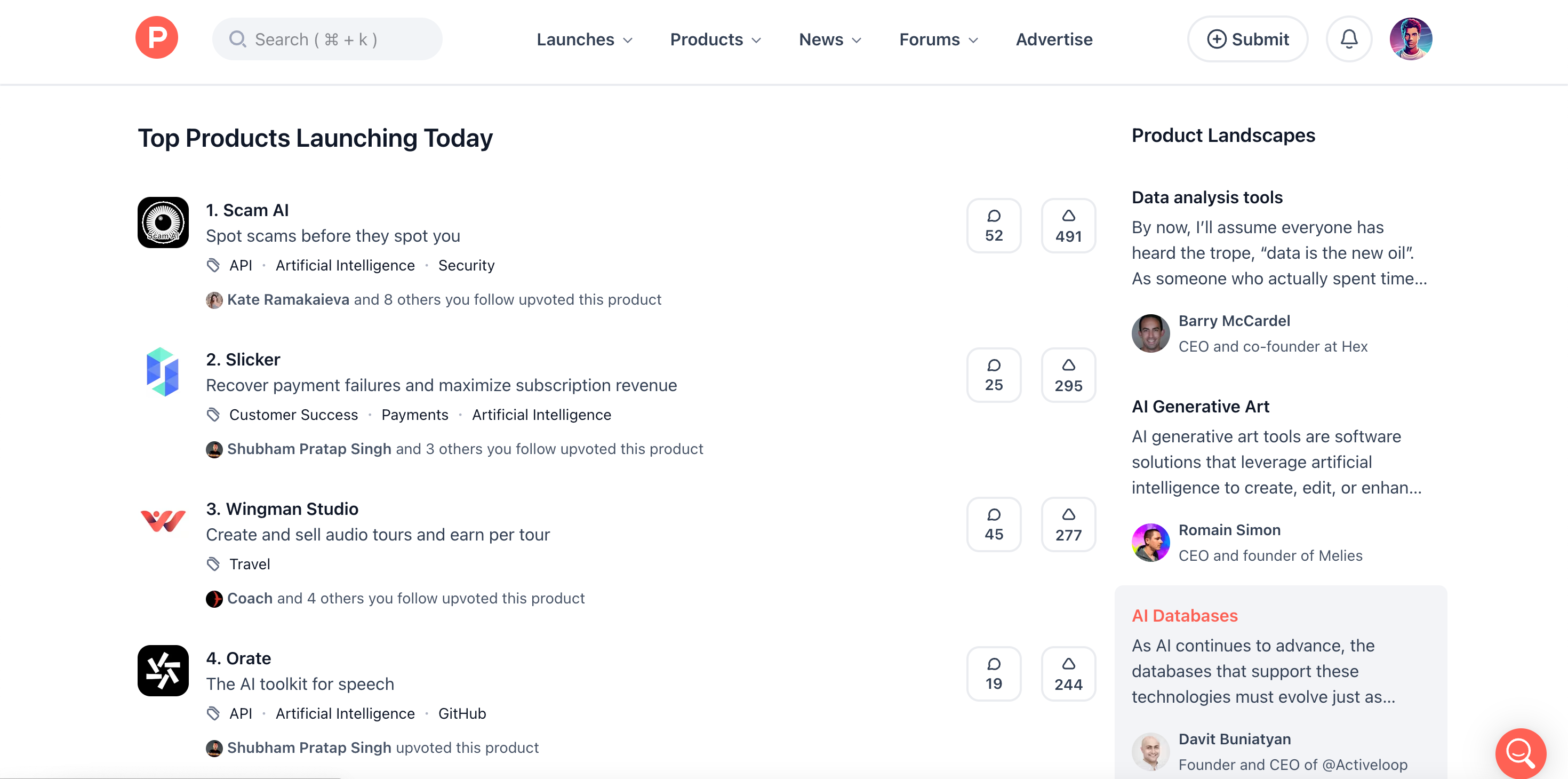The image size is (1568, 779).
Task: Open the 4. Orate title link
Action: click(x=238, y=658)
